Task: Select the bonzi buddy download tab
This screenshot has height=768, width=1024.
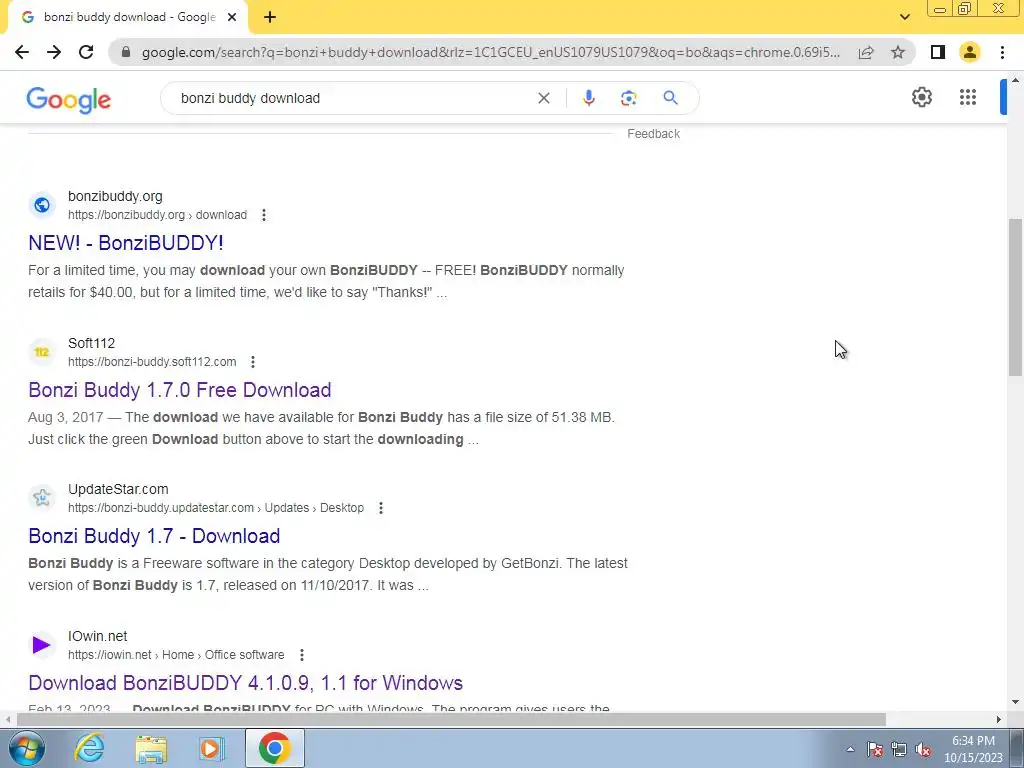Action: [128, 18]
